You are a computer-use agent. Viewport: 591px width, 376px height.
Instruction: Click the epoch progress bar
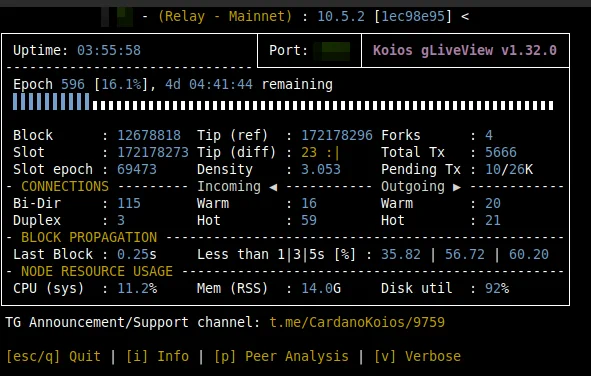[x=283, y=102]
